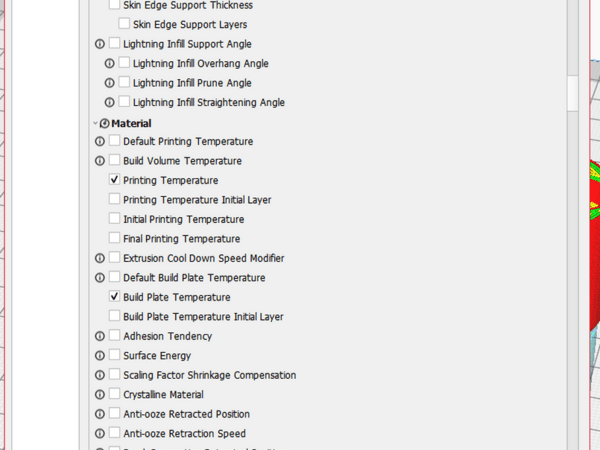Viewport: 600px width, 450px height.
Task: Click info icon next to Crystalline Material
Action: point(100,395)
